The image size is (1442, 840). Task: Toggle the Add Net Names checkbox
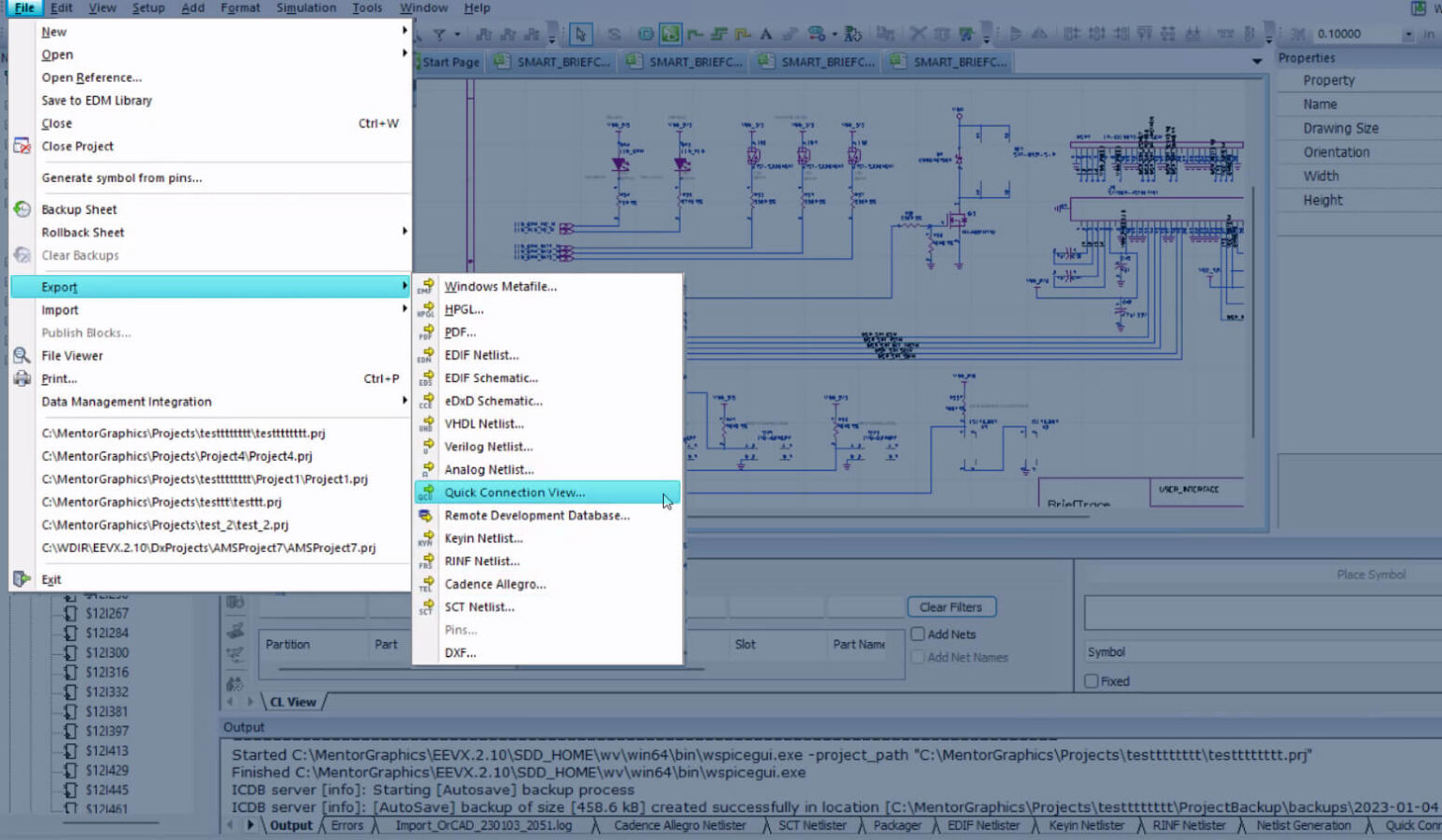(917, 657)
